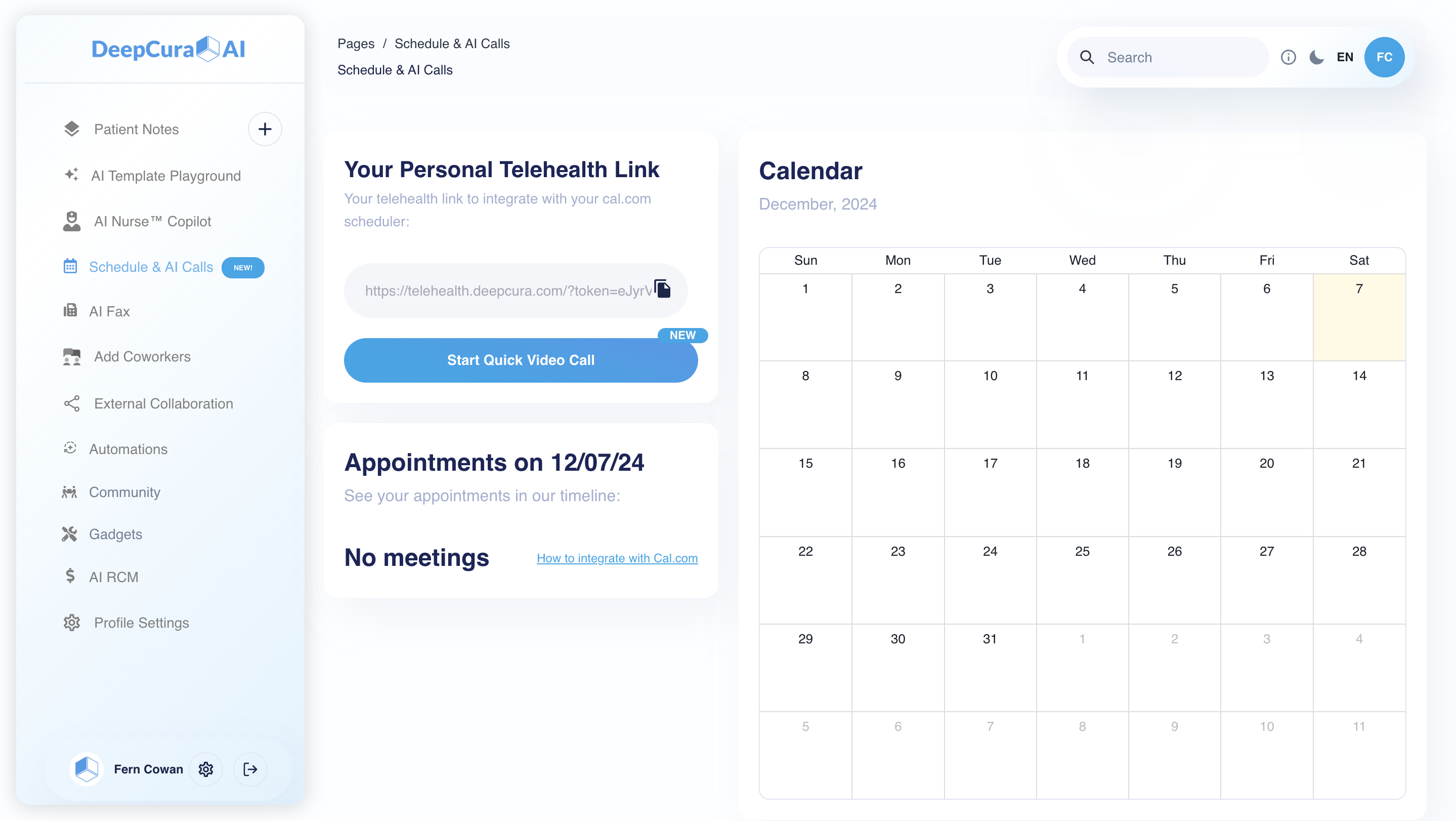Open the EN language selector
This screenshot has width=1456, height=821.
(1345, 57)
